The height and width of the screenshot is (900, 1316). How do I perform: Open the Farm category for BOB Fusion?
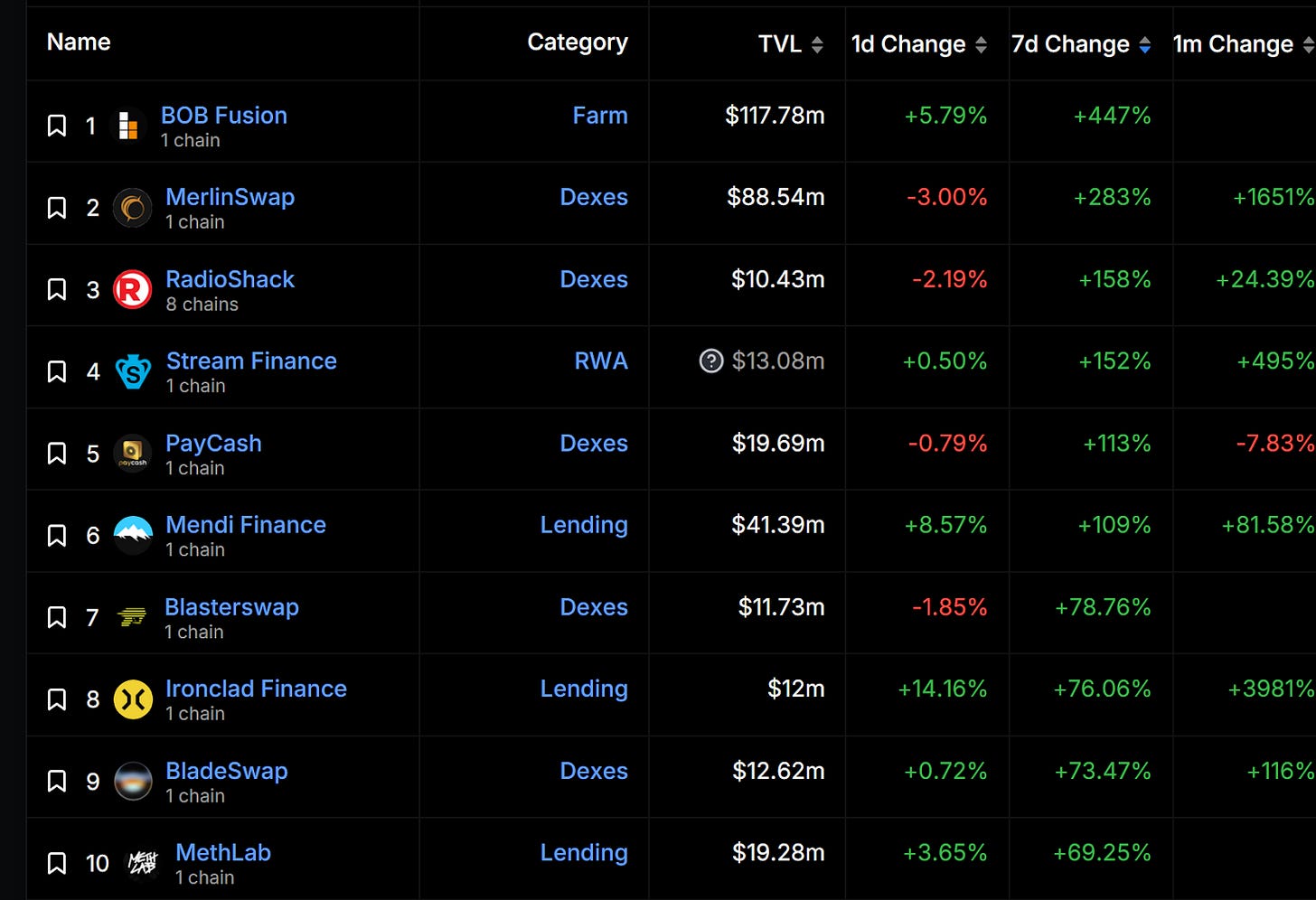(x=600, y=116)
